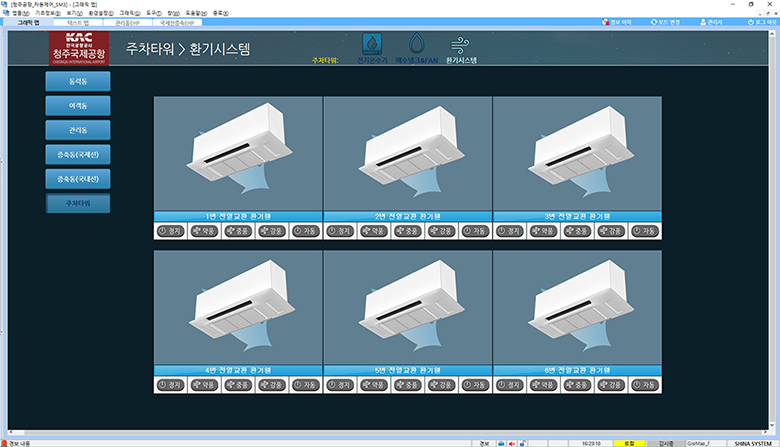Image resolution: width=780 pixels, height=447 pixels.
Task: Click the horizontal scrollbar right arrow
Action: coord(766,433)
